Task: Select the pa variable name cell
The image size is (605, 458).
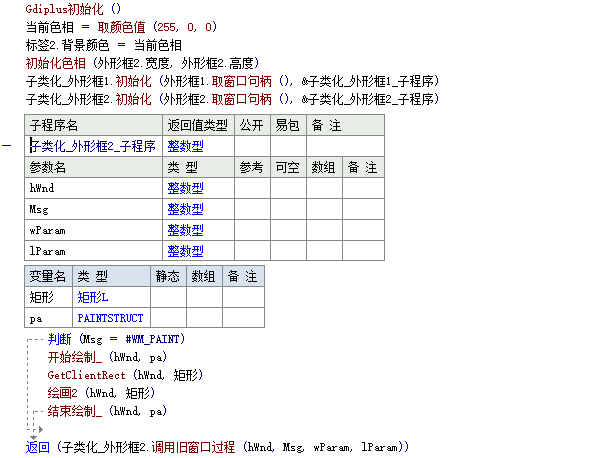Action: [x=48, y=318]
